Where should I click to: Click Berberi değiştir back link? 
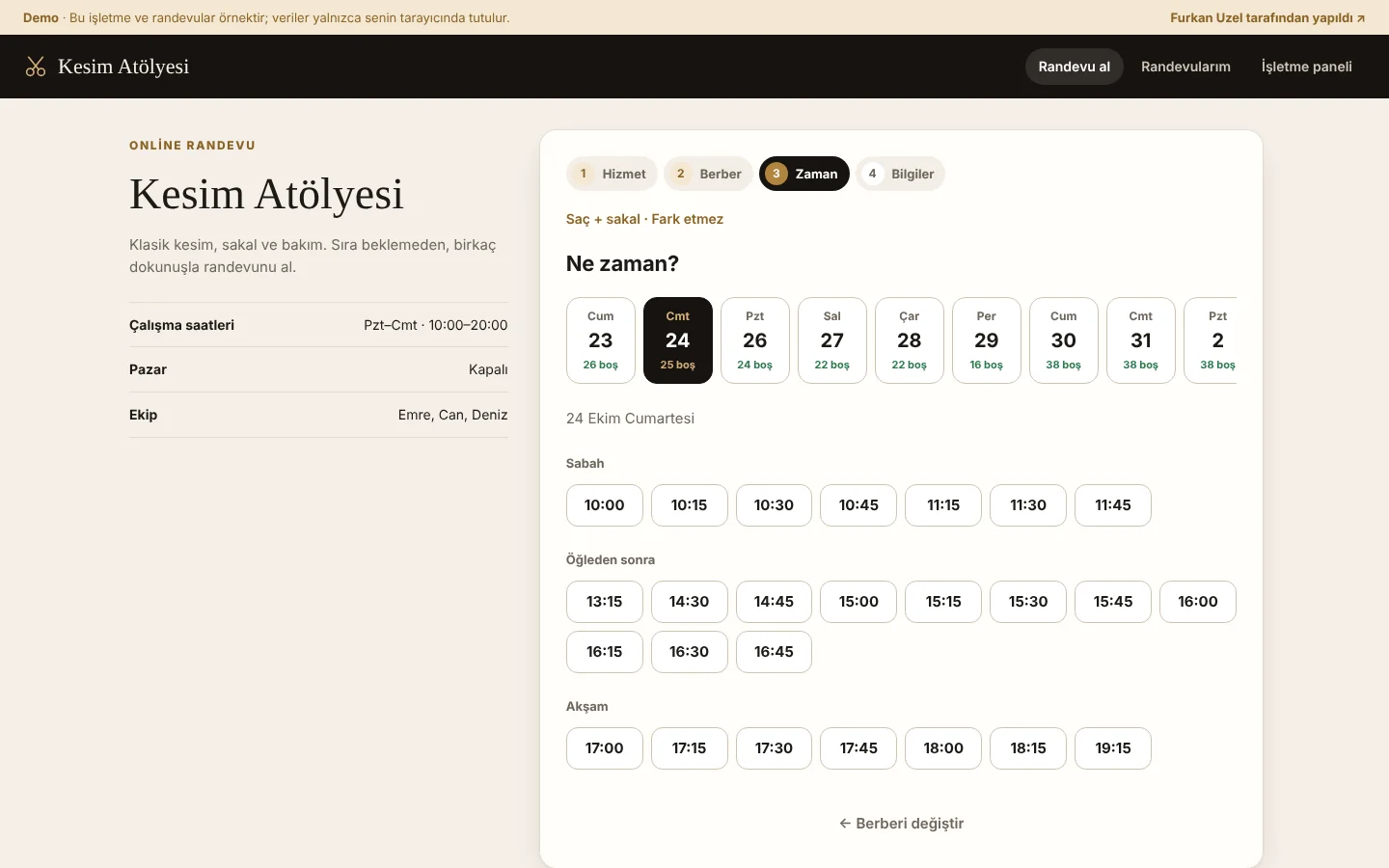(901, 824)
